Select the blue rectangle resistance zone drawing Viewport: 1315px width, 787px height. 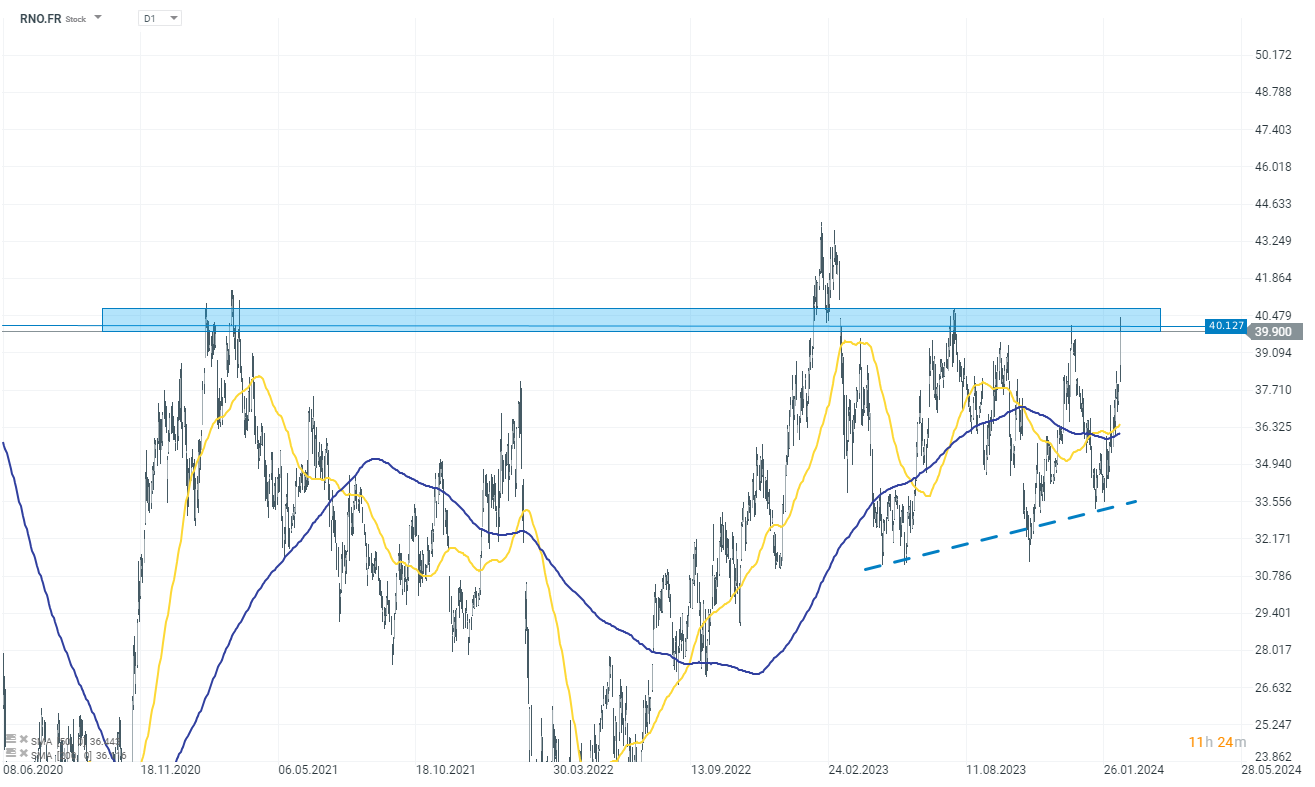coord(631,319)
